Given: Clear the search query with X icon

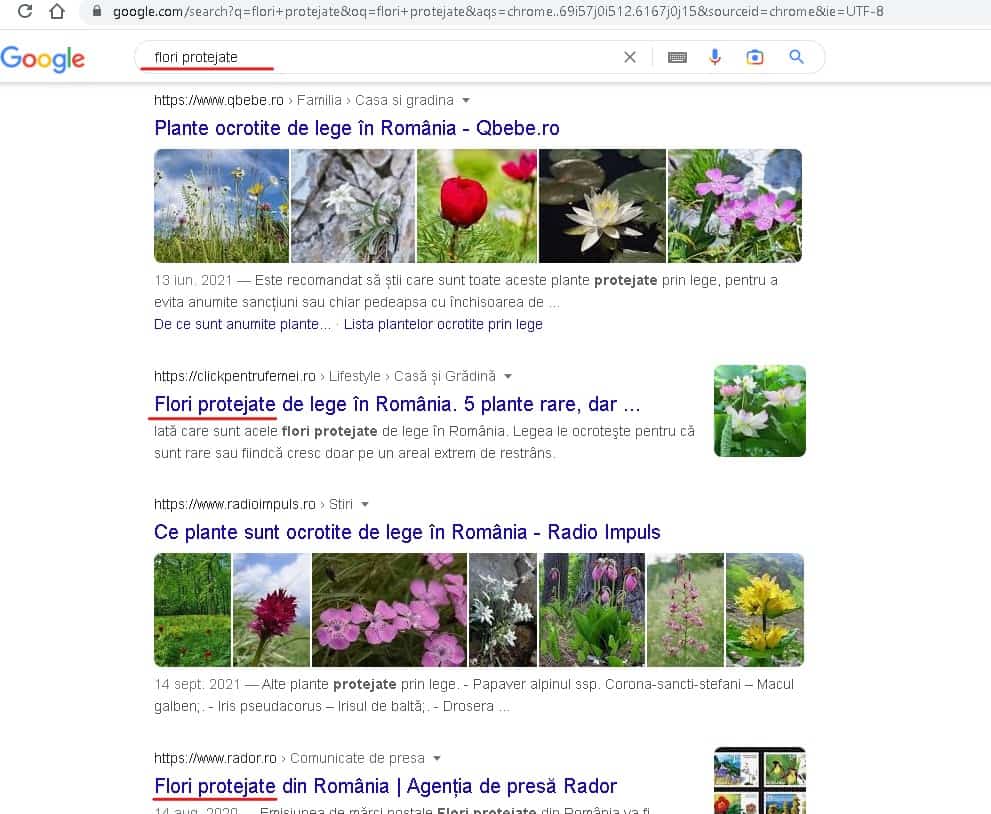Looking at the screenshot, I should 630,57.
